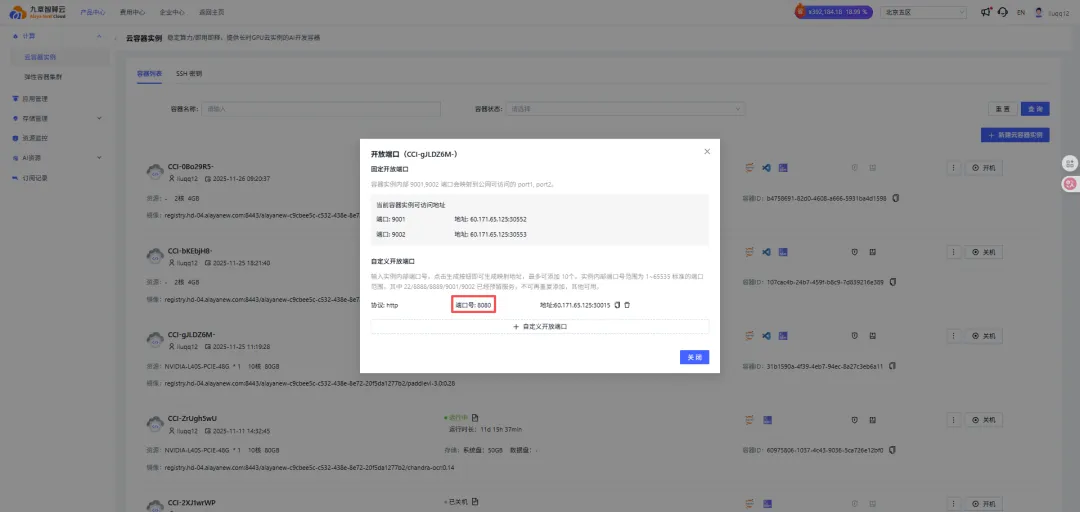Open the customer support headset icon
This screenshot has height=512, width=1080.
(x=1002, y=13)
